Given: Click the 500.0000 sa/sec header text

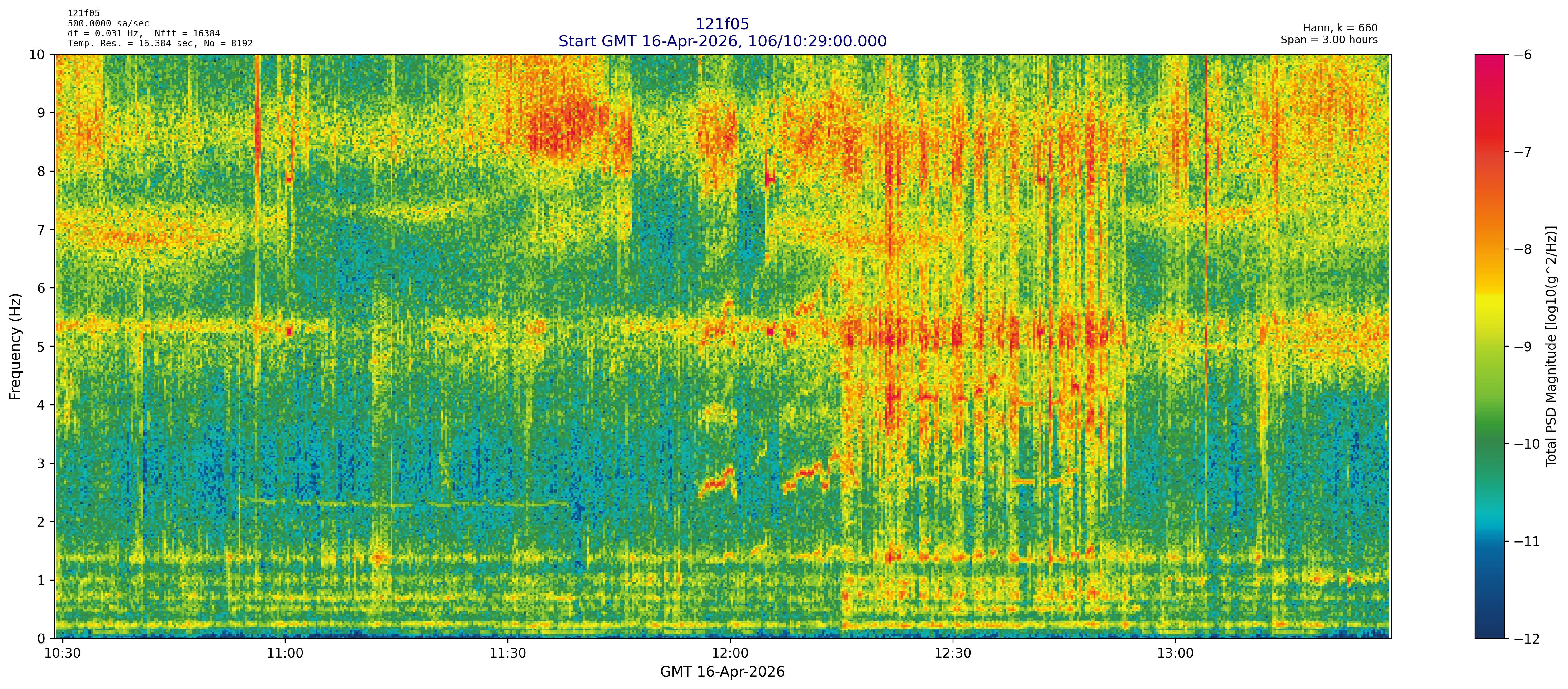Looking at the screenshot, I should [x=108, y=24].
